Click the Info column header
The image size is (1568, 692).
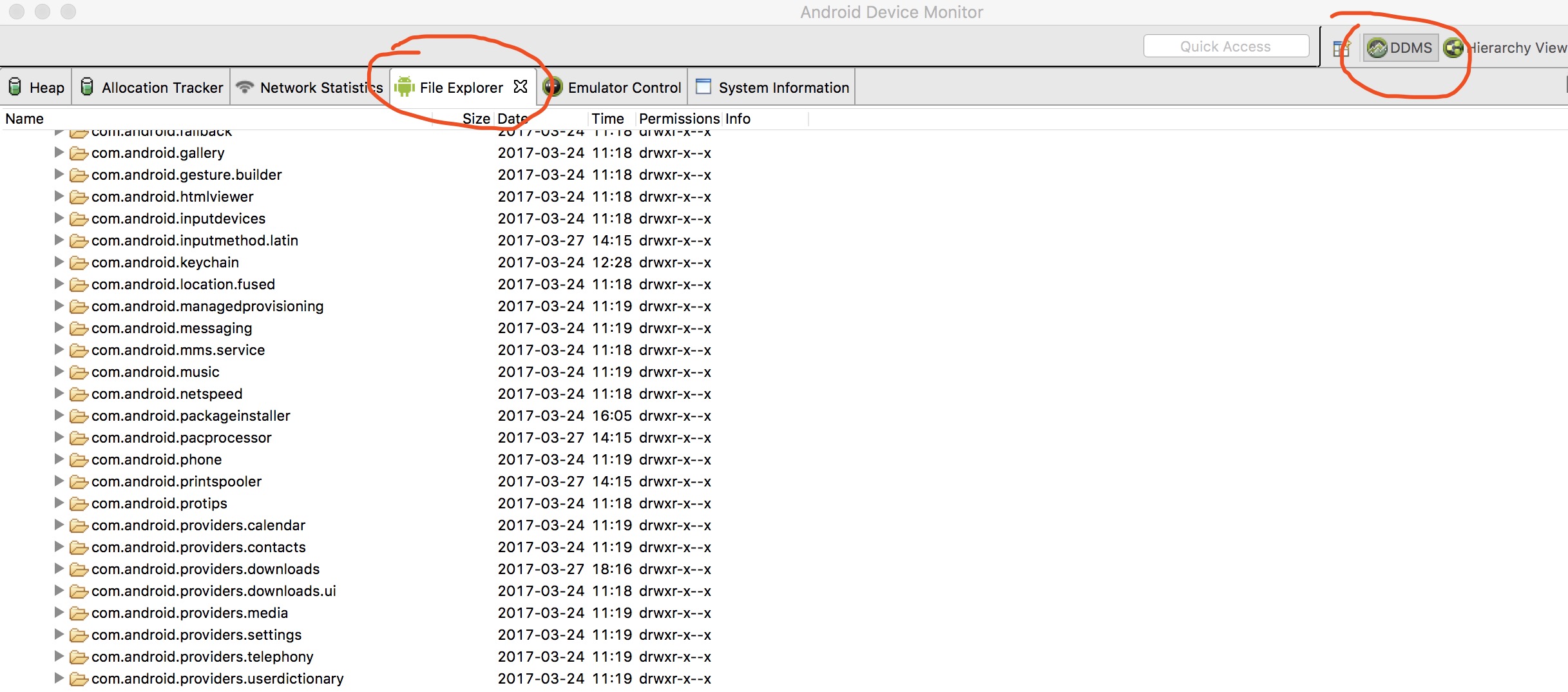738,119
